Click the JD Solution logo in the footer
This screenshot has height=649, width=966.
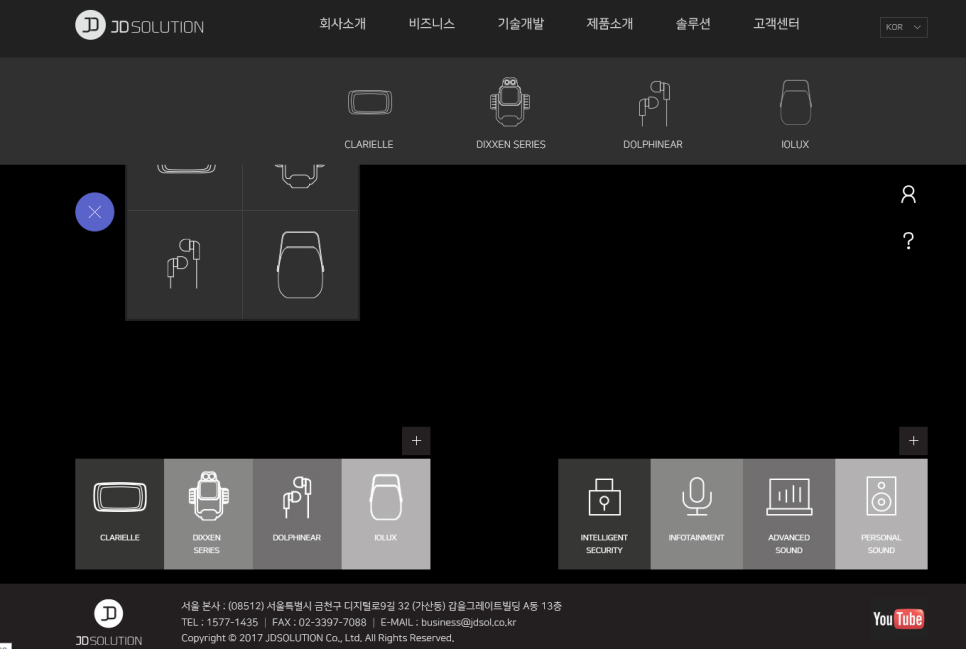[109, 622]
